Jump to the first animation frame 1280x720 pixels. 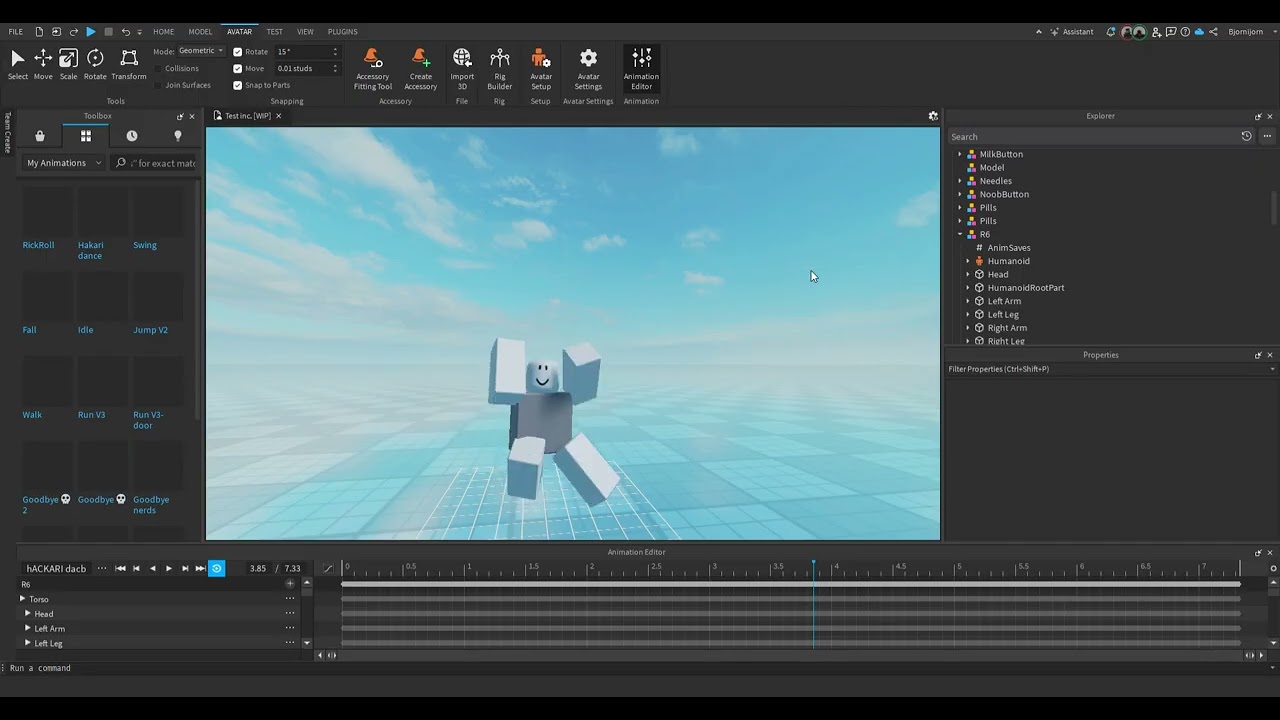(x=120, y=568)
